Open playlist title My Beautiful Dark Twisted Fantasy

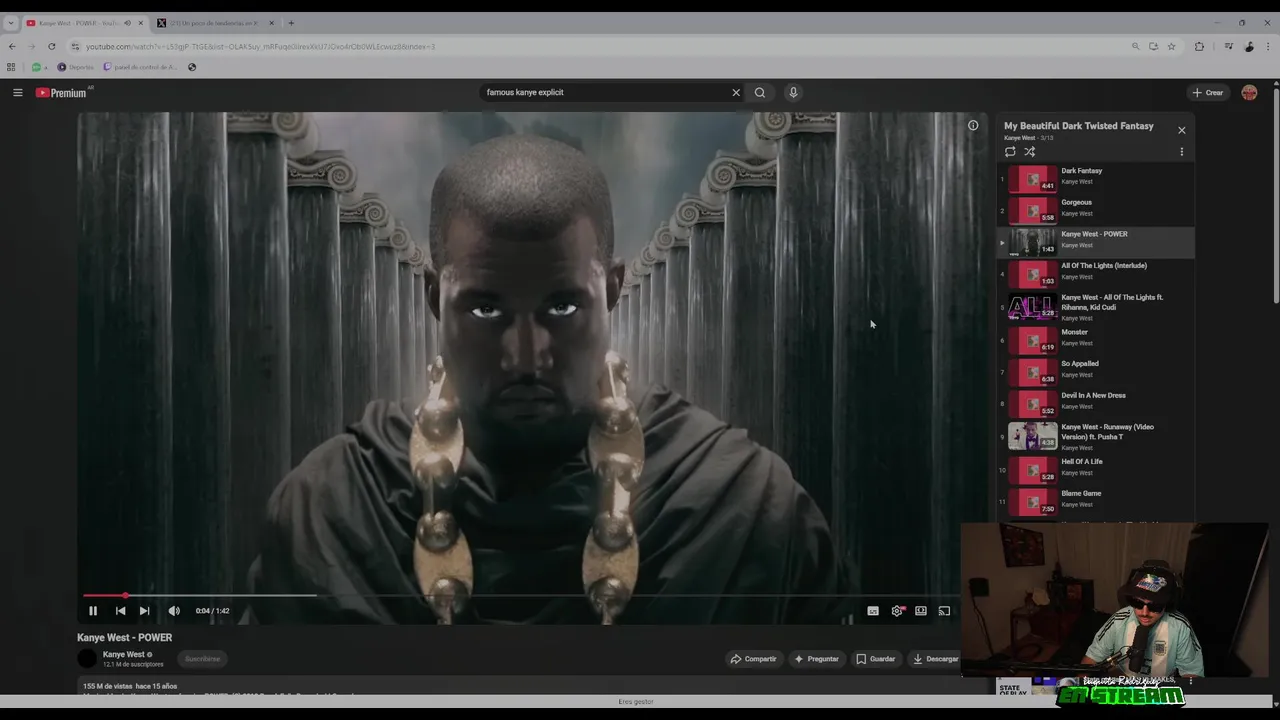coord(1079,126)
